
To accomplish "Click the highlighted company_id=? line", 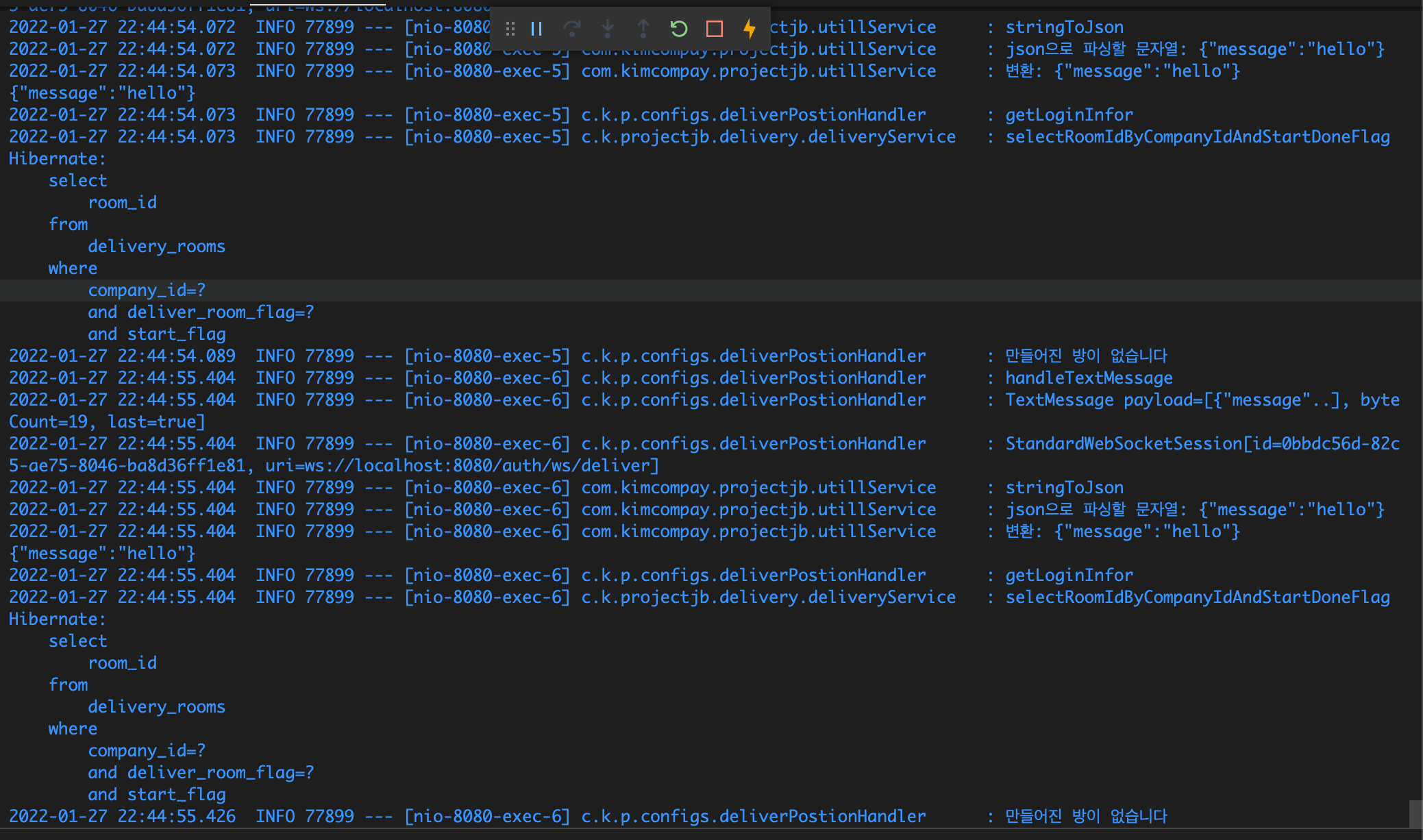I will (147, 291).
